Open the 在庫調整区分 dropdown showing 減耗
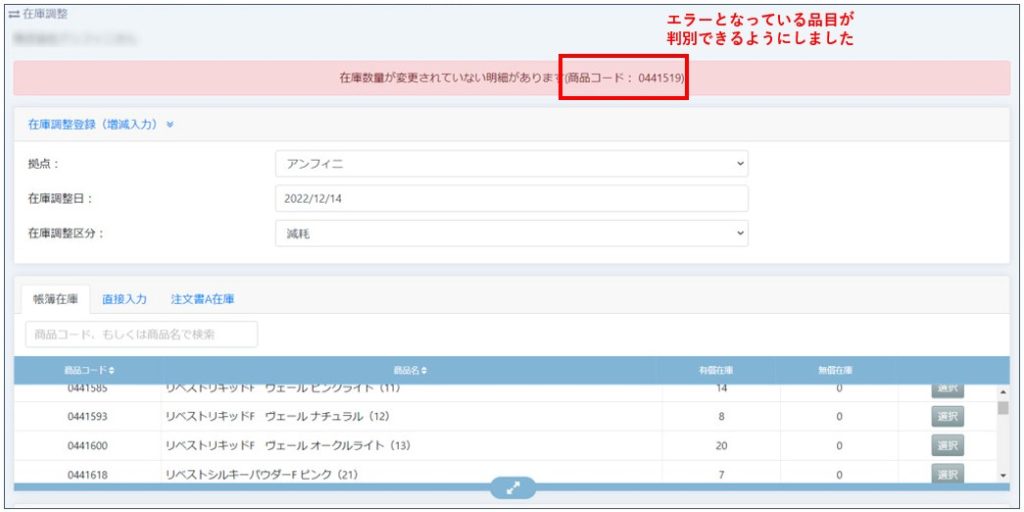Viewport: 1024px width, 512px height. [x=511, y=233]
